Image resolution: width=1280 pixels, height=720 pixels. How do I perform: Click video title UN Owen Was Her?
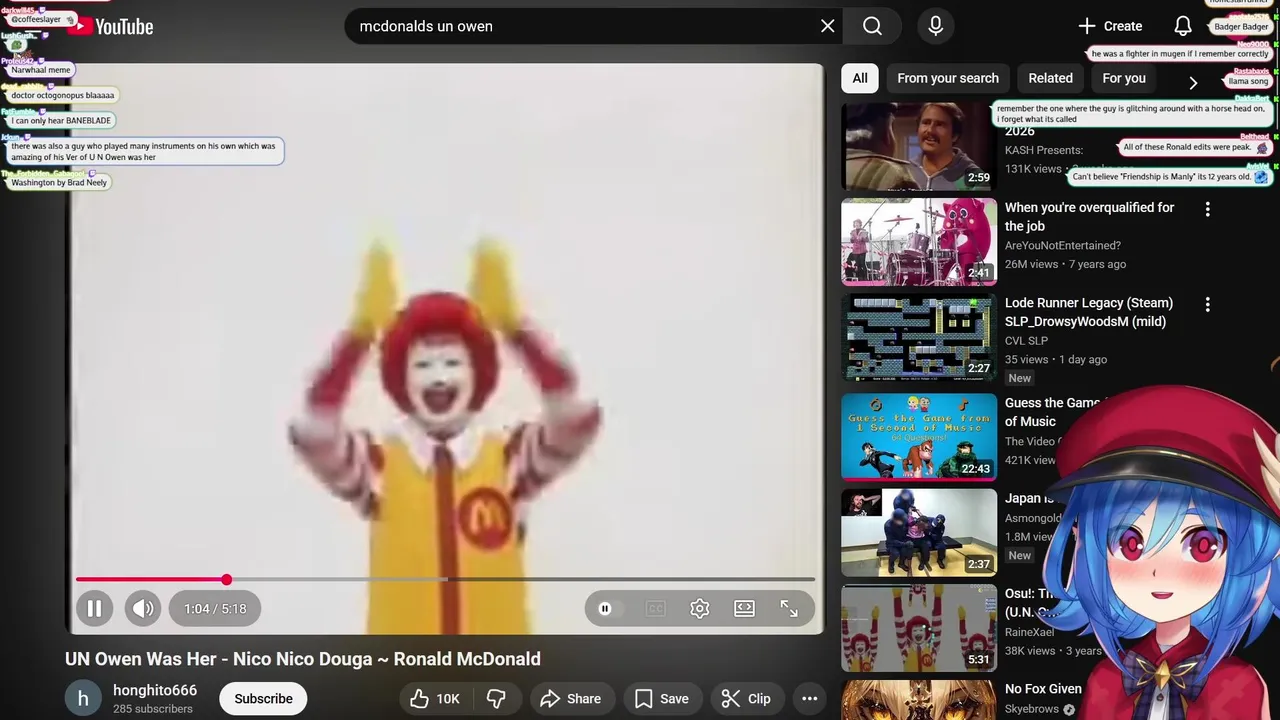(x=303, y=659)
